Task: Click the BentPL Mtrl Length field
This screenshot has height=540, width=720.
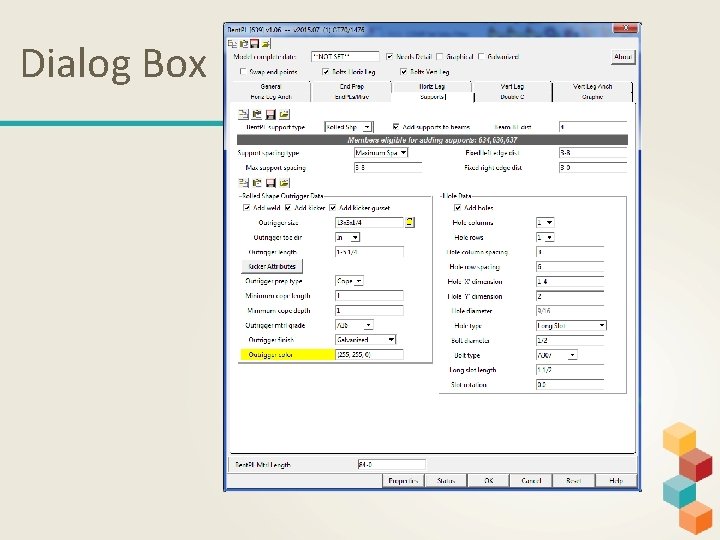Action: tap(391, 465)
